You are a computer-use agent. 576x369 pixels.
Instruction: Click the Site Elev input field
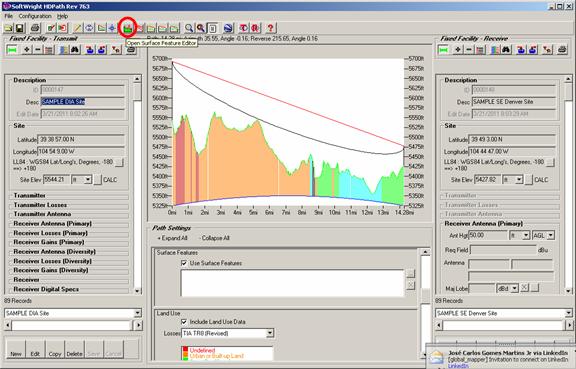(56, 180)
